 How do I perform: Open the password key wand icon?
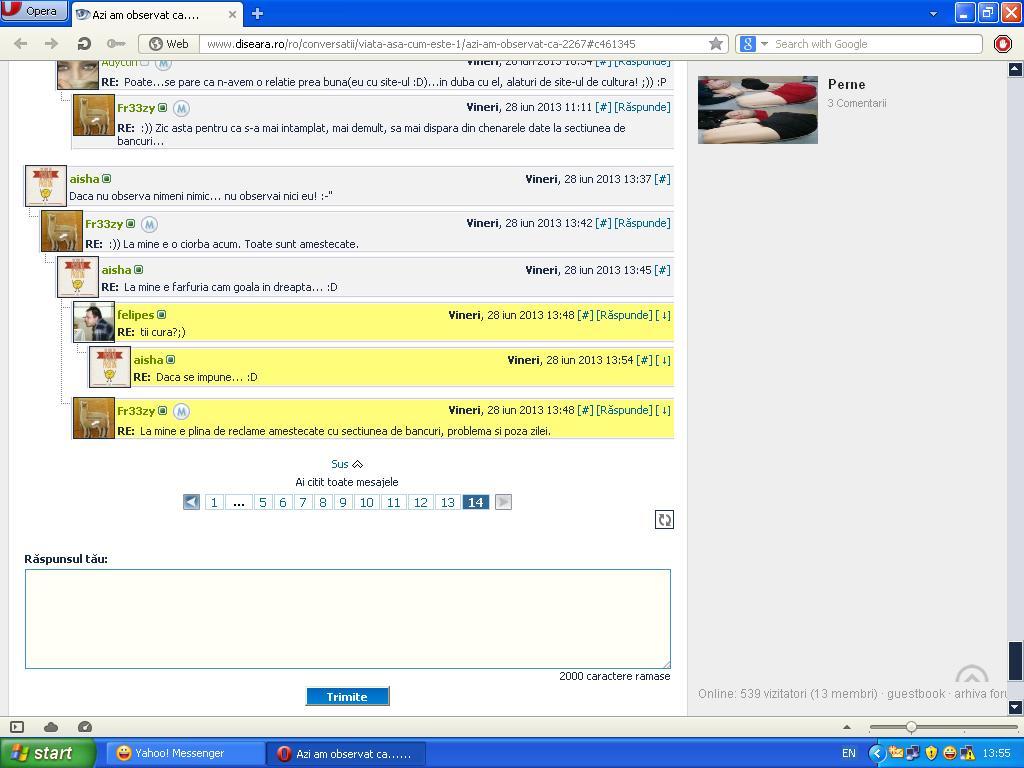click(116, 44)
